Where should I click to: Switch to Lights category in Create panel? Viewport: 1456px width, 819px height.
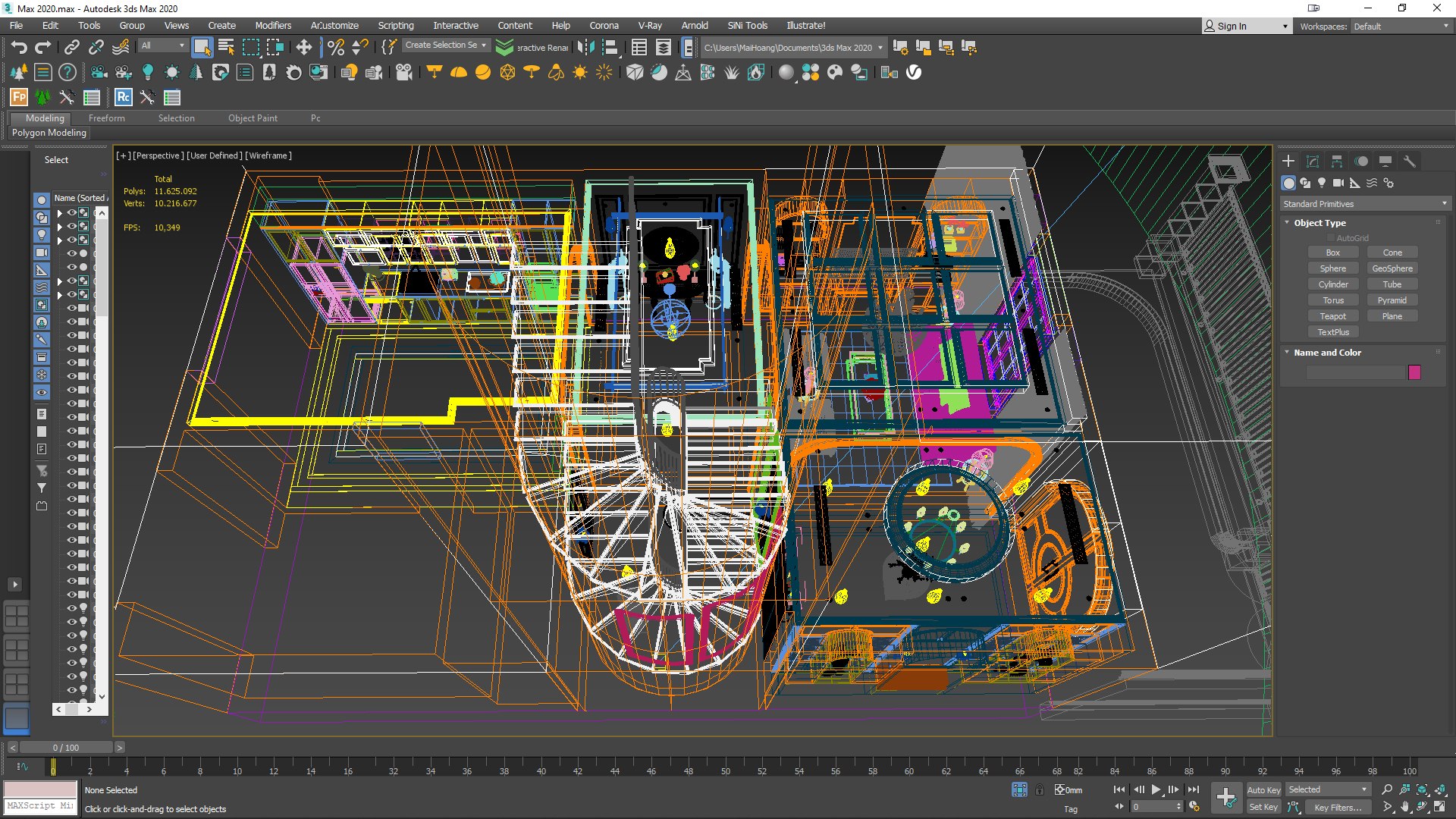(x=1322, y=183)
